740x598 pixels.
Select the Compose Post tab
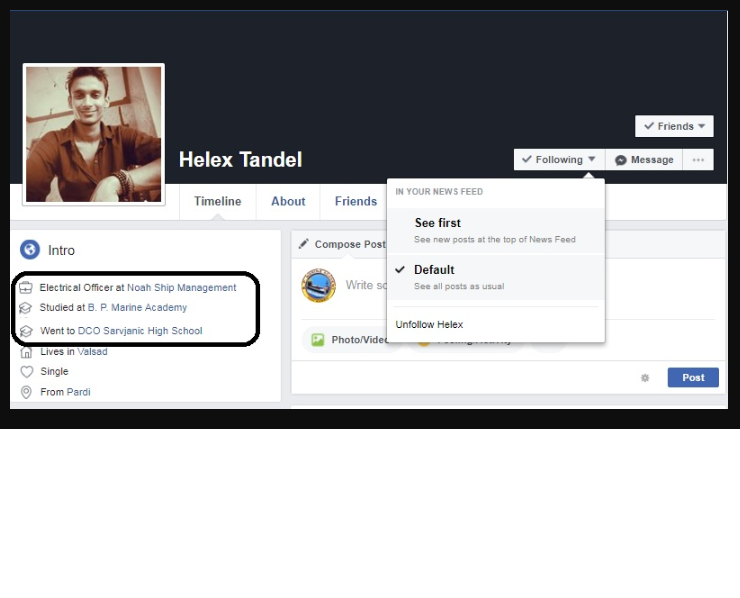pos(342,244)
